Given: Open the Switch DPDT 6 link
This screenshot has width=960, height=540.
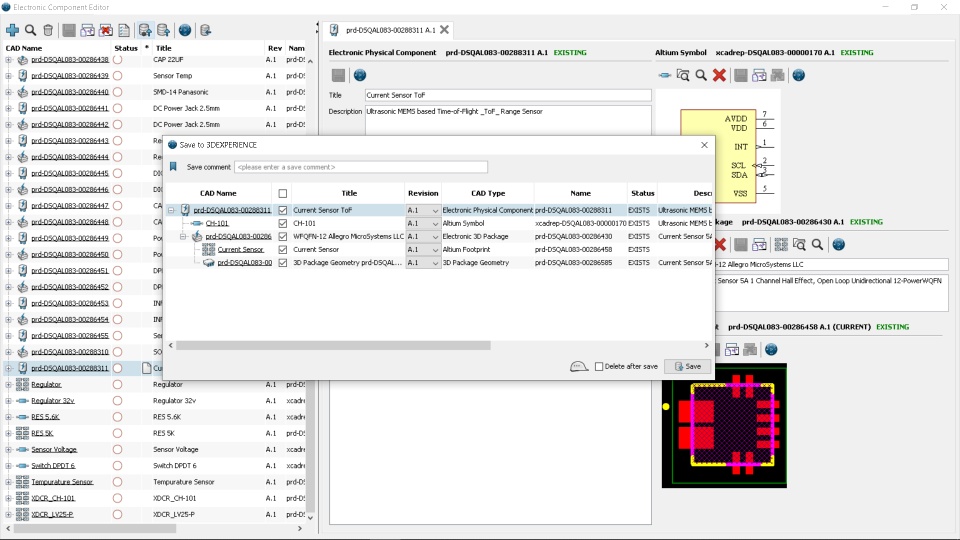Looking at the screenshot, I should point(53,466).
